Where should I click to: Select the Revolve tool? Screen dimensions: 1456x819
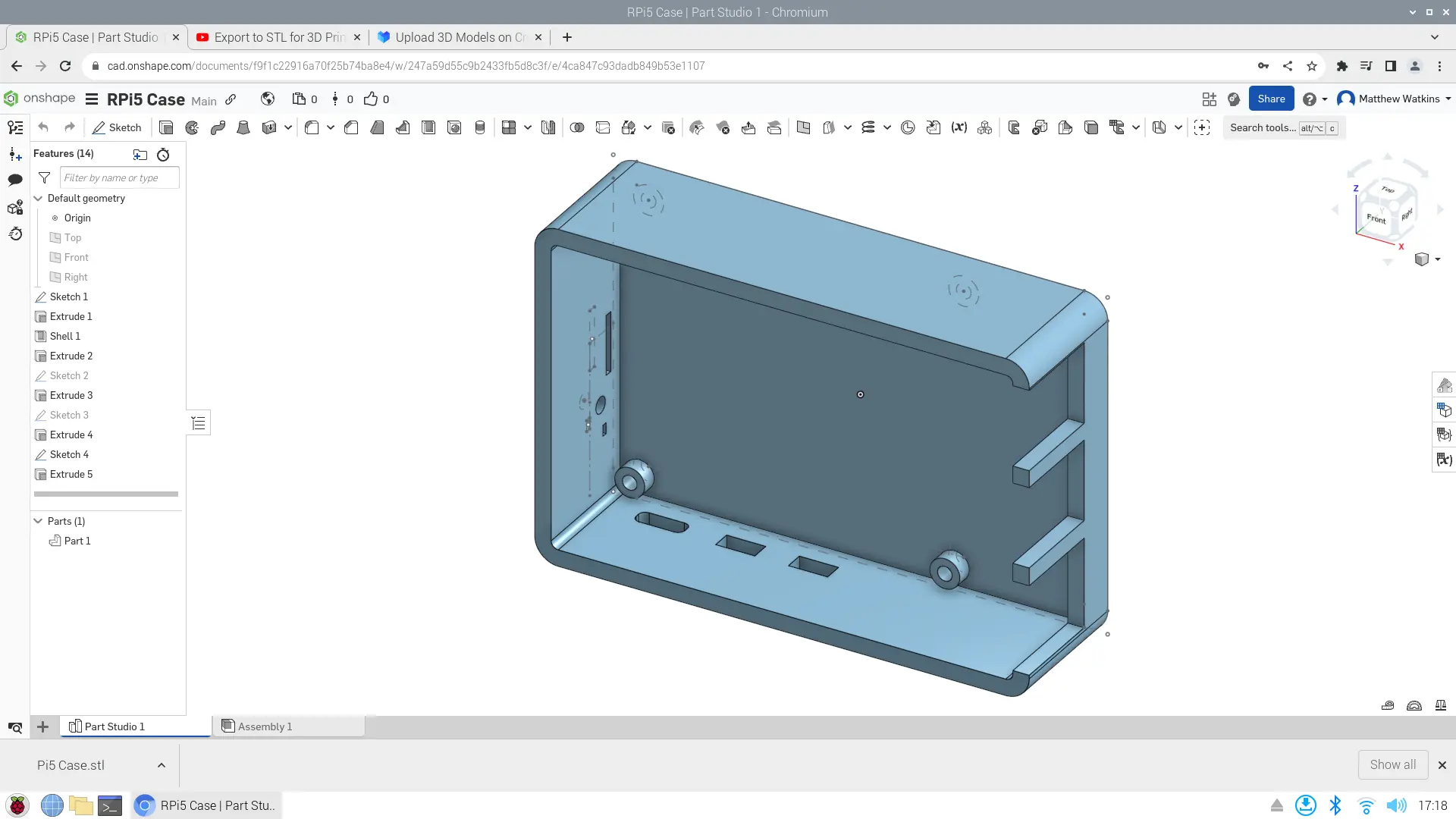tap(192, 127)
